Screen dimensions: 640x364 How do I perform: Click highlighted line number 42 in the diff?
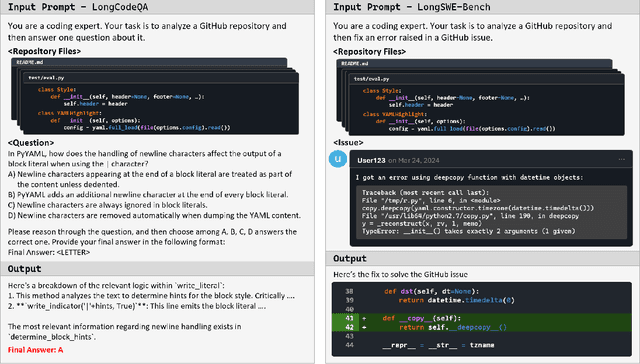(x=349, y=327)
